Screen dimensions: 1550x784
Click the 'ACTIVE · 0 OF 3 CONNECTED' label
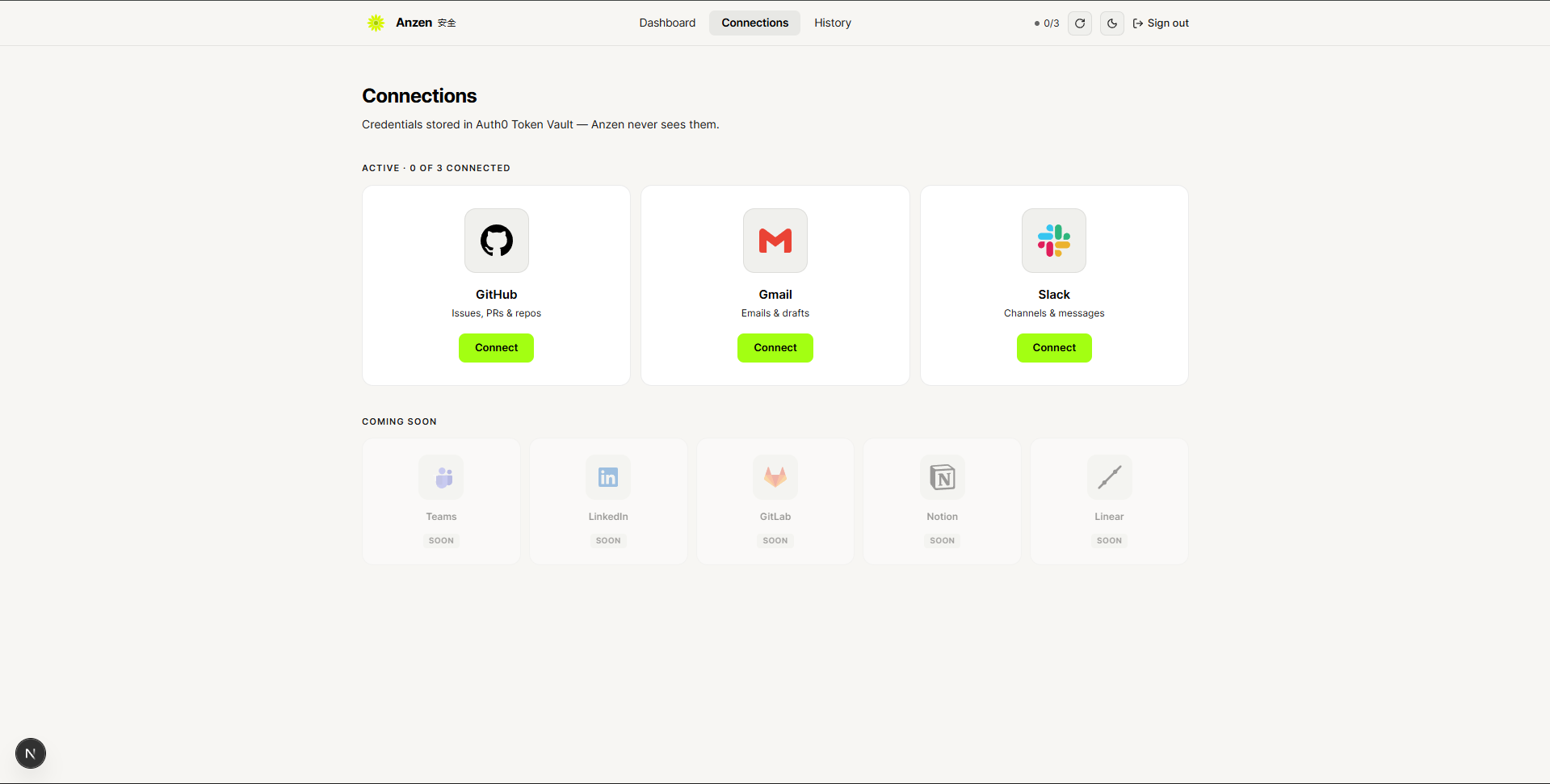click(436, 168)
